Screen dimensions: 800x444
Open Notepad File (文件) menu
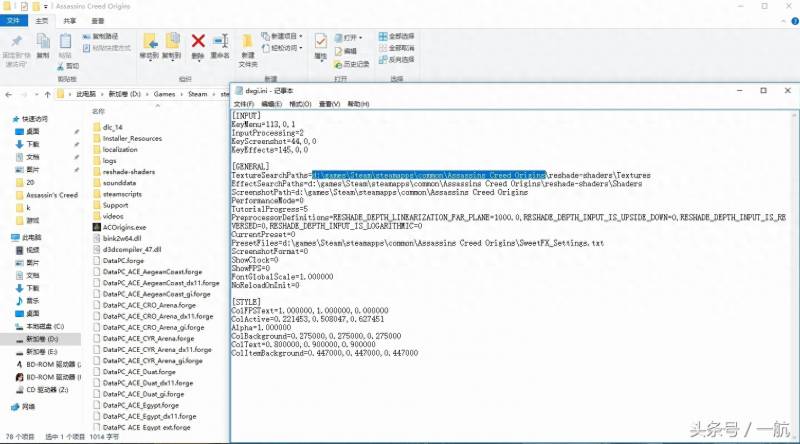pos(243,104)
